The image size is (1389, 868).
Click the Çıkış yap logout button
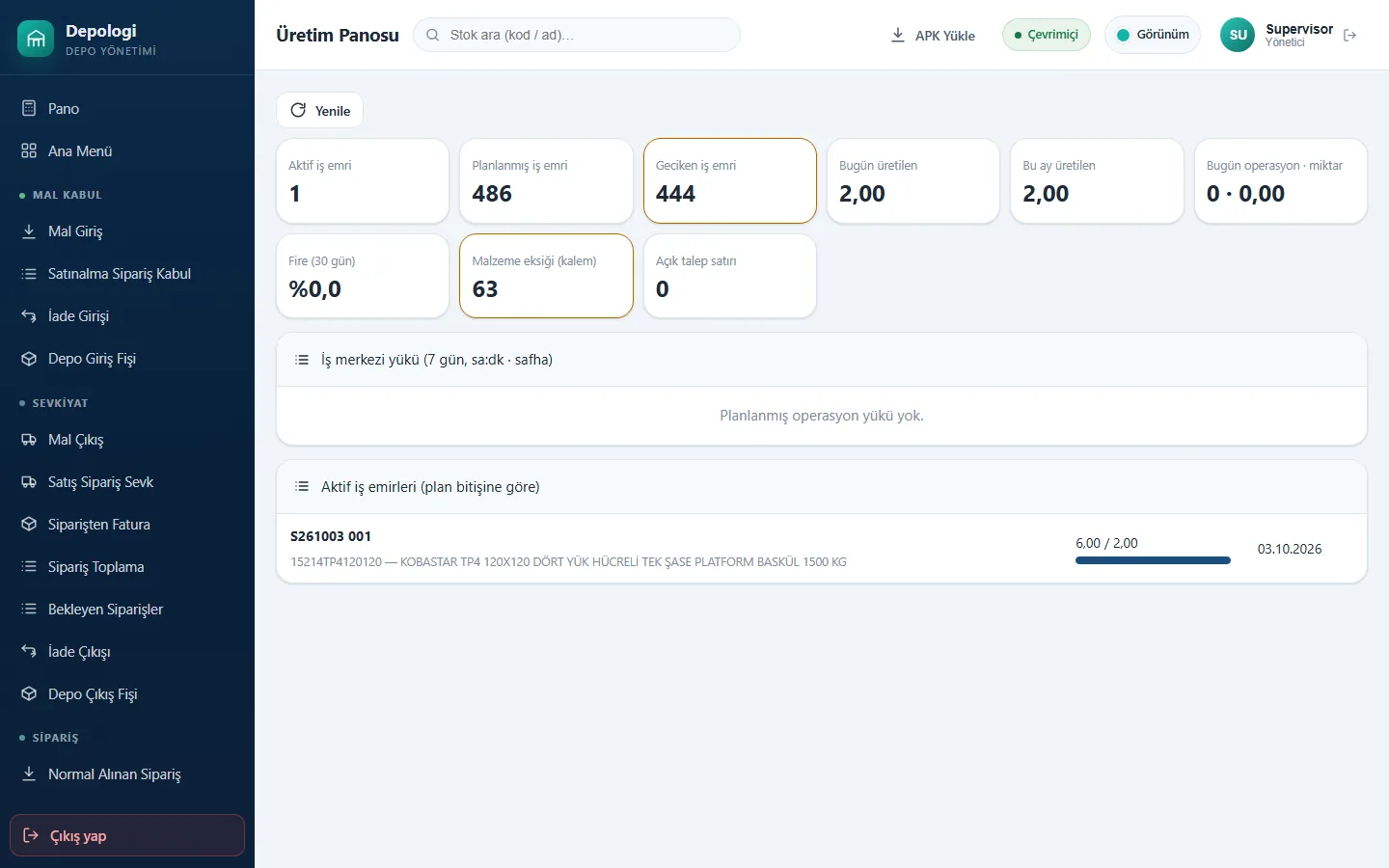tap(127, 835)
